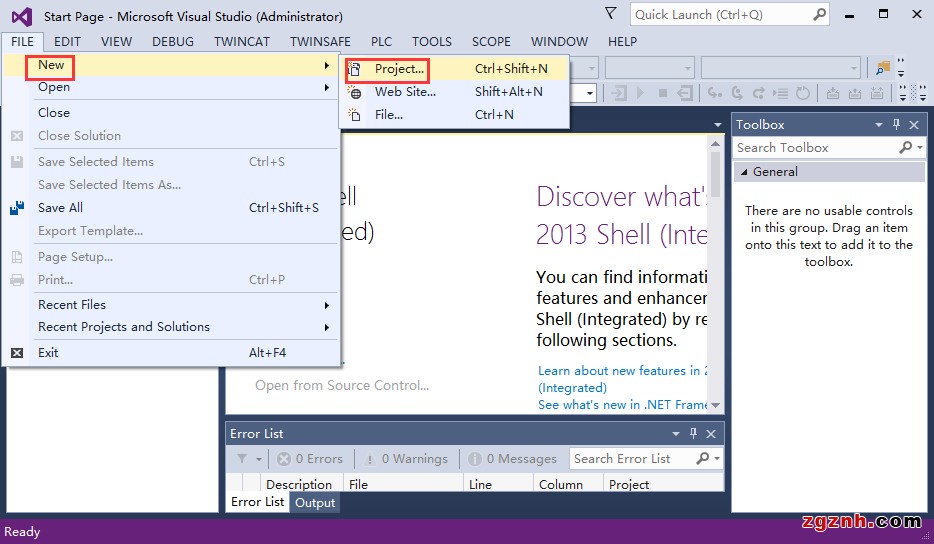Click the notifications flag icon in title bar
The width and height of the screenshot is (934, 544).
point(611,14)
